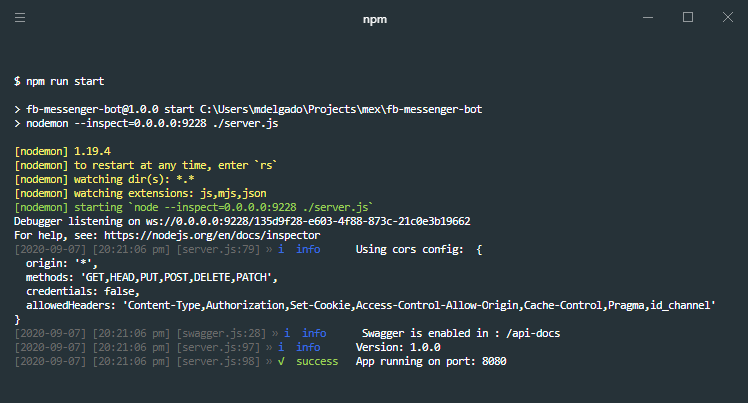
Task: Click the info icon beside Using cors config
Action: click(281, 249)
